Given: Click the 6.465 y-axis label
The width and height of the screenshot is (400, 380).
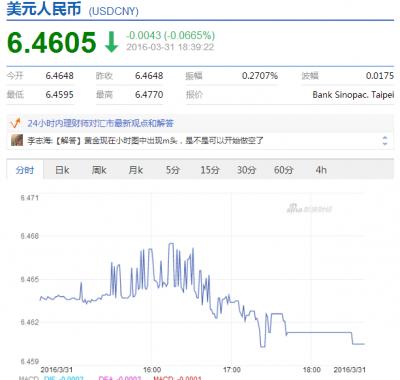Looking at the screenshot, I should (30, 279).
